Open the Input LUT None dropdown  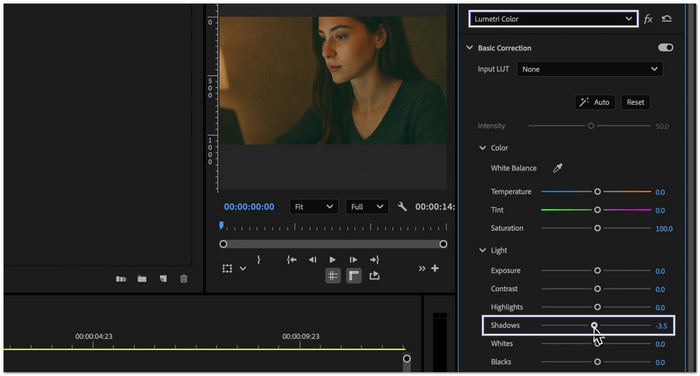pos(589,69)
